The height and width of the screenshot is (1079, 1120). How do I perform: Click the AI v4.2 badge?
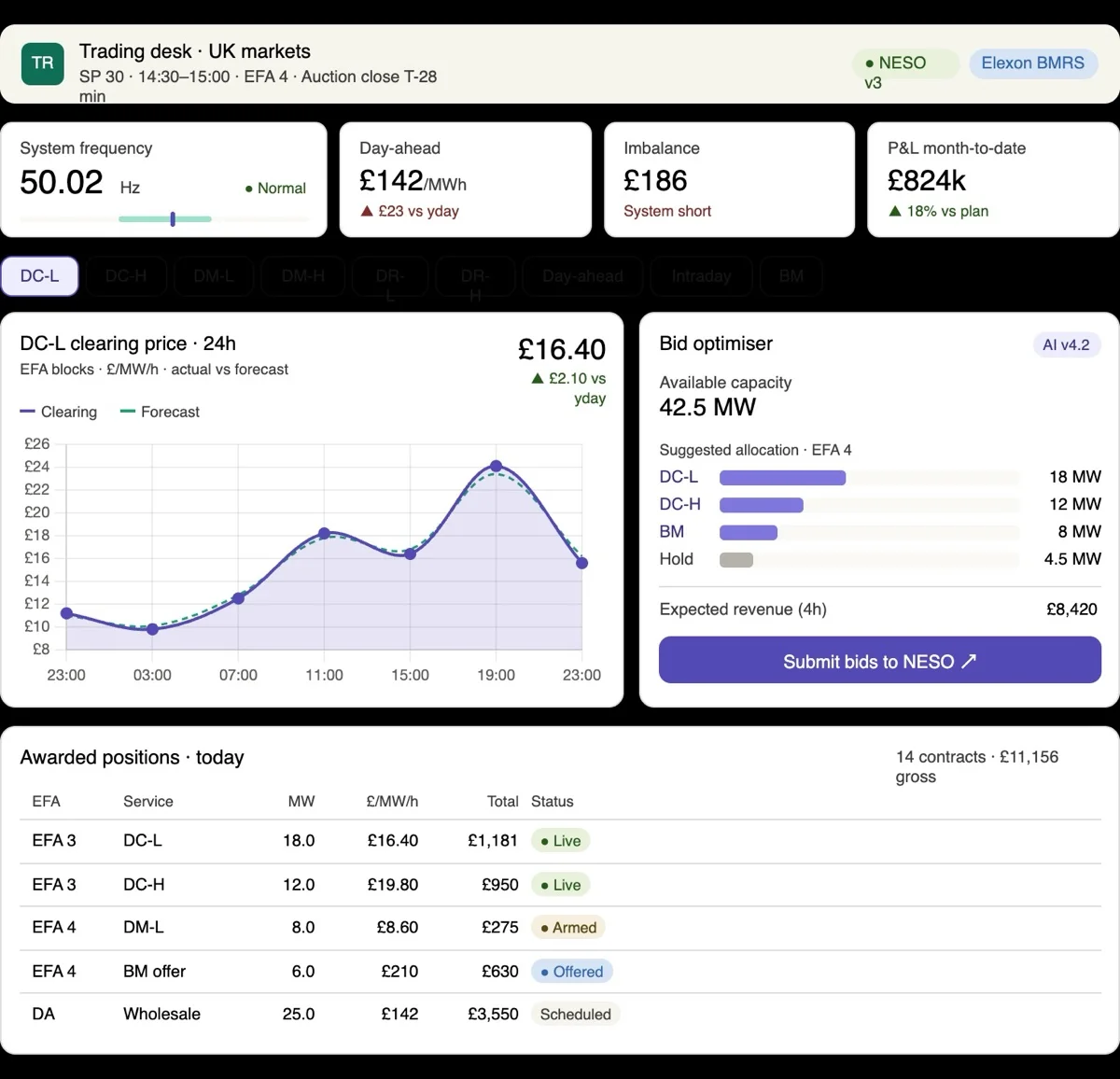(1066, 345)
